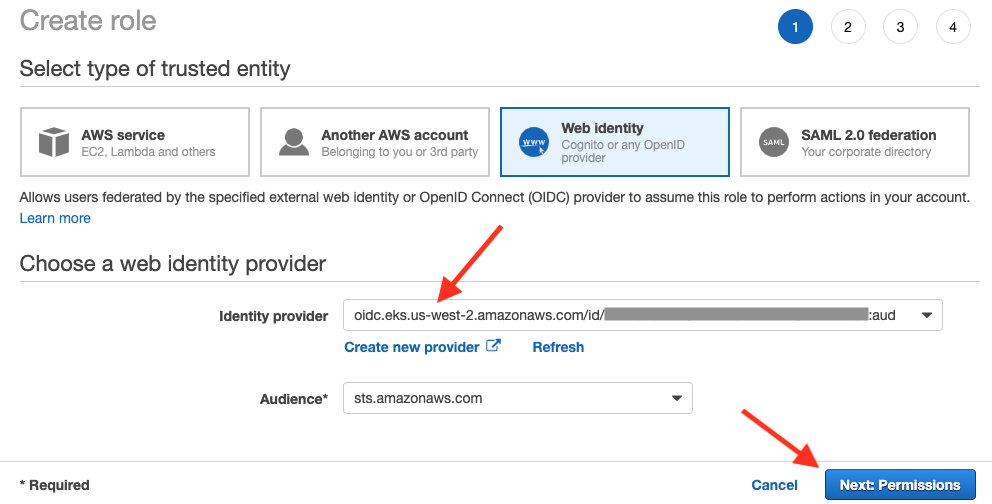
Task: Open the Learn more link
Action: 55,218
